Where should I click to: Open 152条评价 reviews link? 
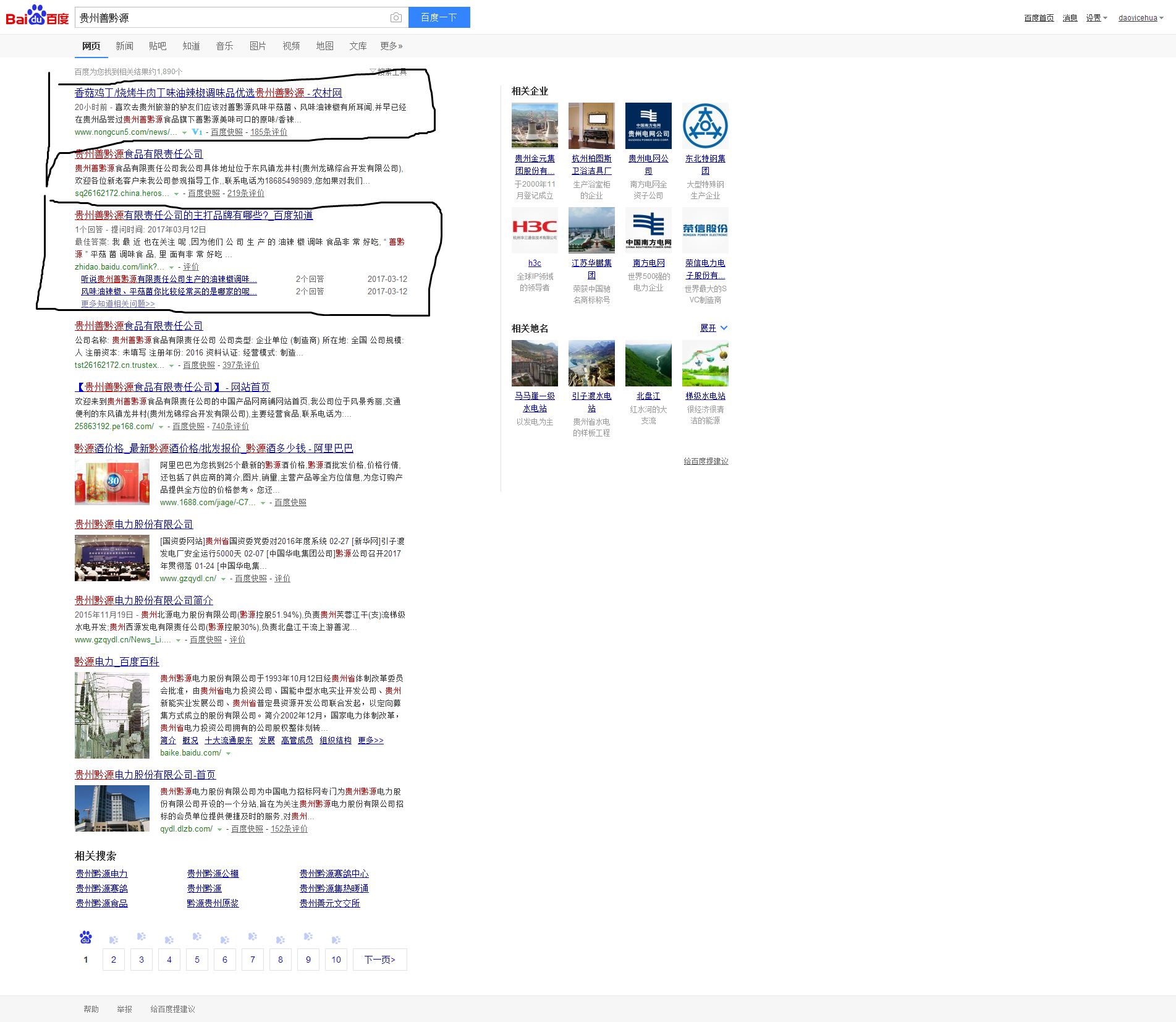click(289, 829)
